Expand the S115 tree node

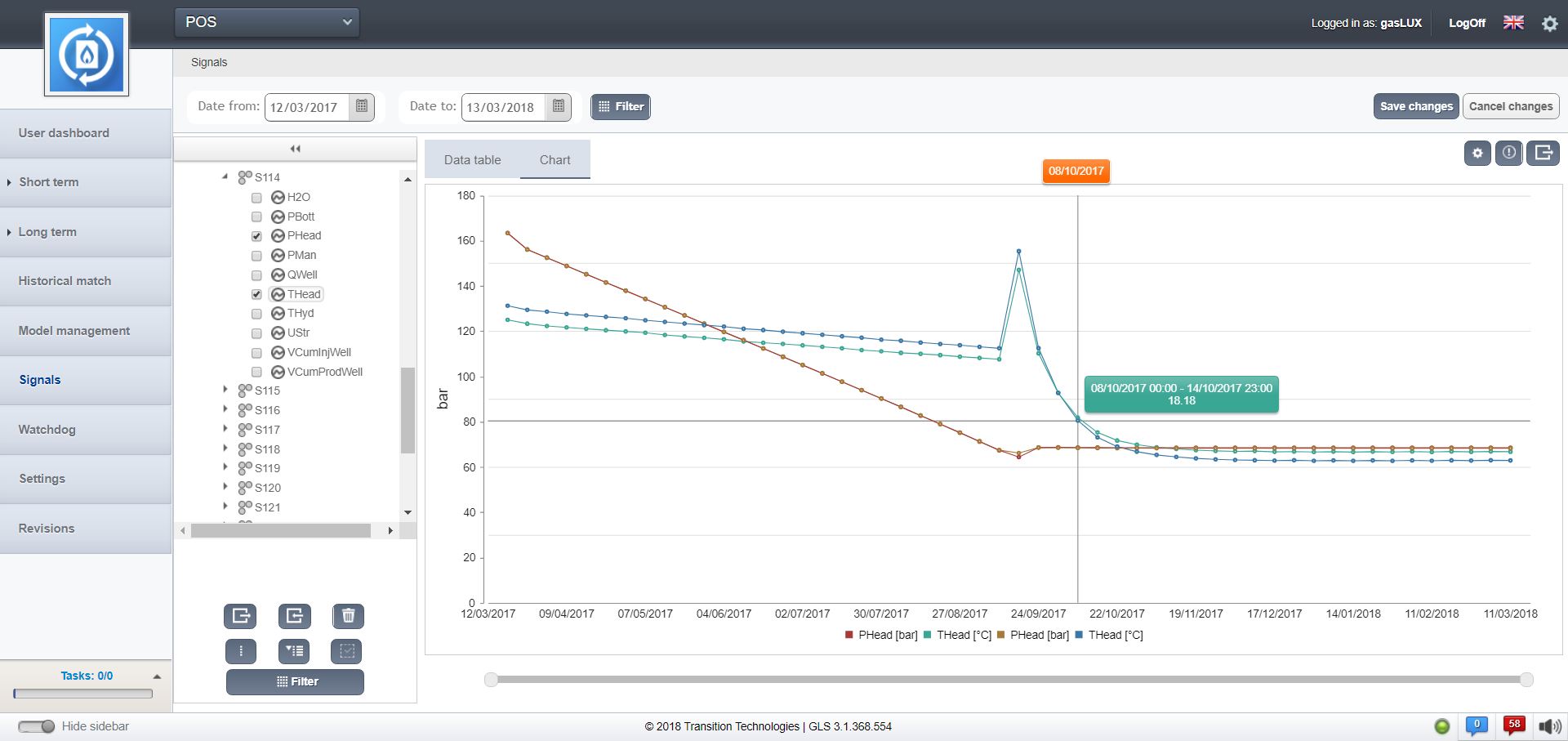[x=225, y=390]
